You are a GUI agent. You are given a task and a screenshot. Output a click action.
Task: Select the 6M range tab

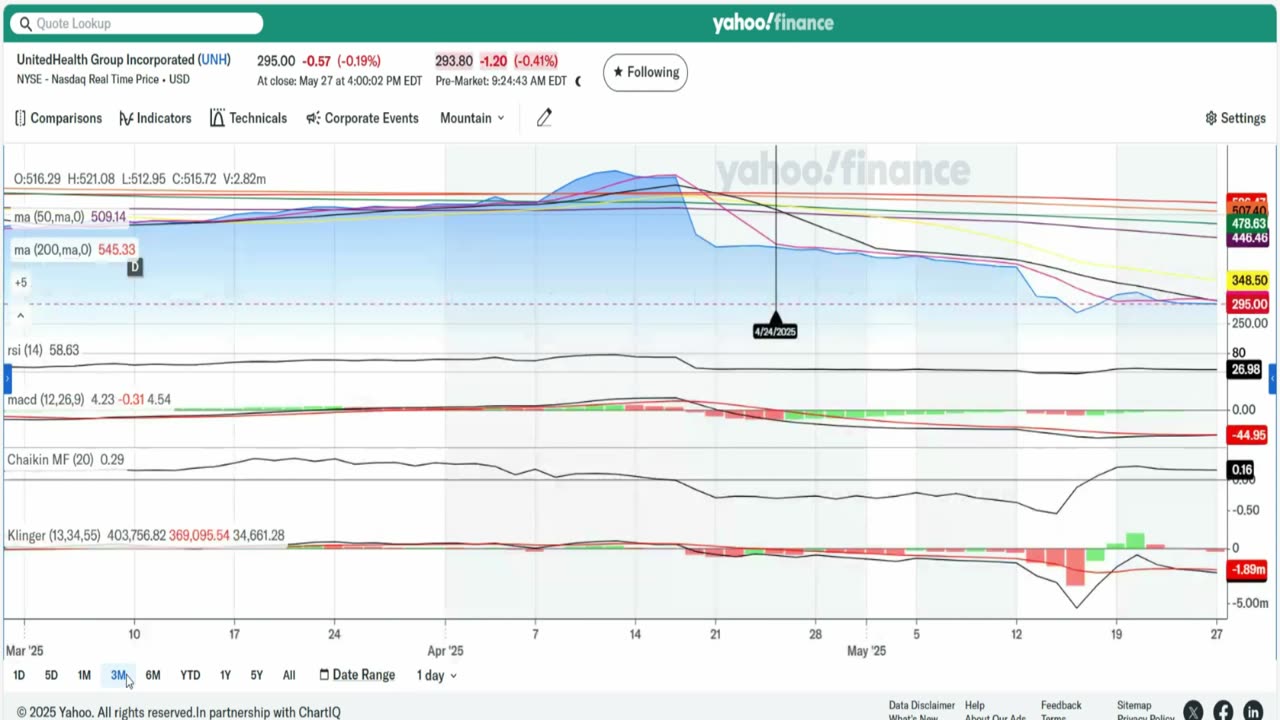[x=153, y=675]
